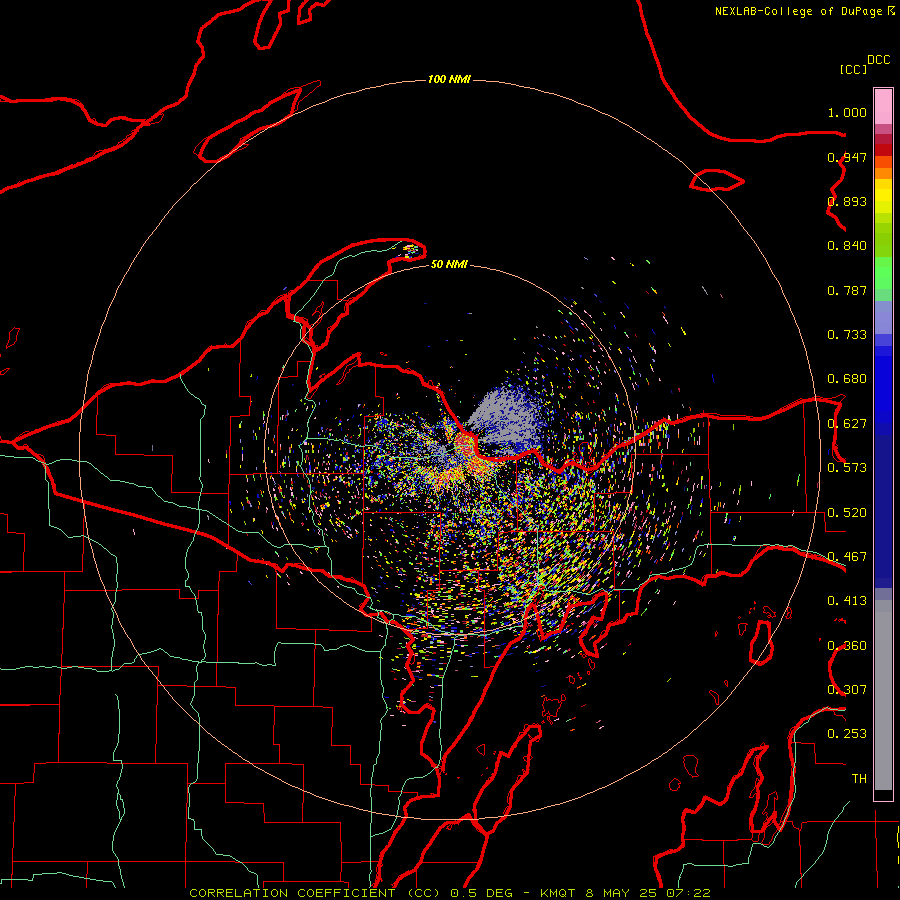Pick the orange segment of the color scale
900x900 pixels.
coord(883,173)
